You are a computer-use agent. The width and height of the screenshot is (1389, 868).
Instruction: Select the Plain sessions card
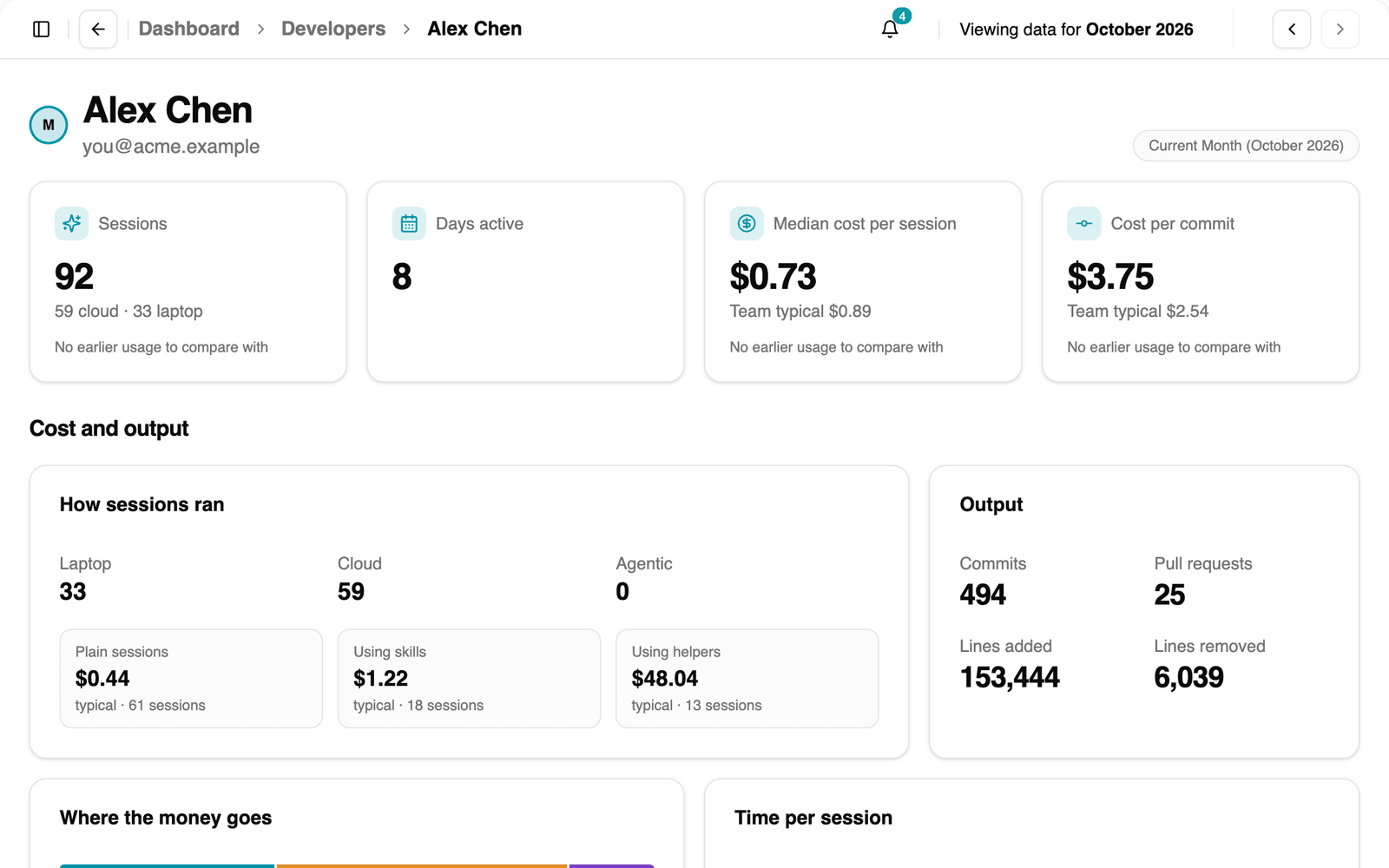pos(191,679)
